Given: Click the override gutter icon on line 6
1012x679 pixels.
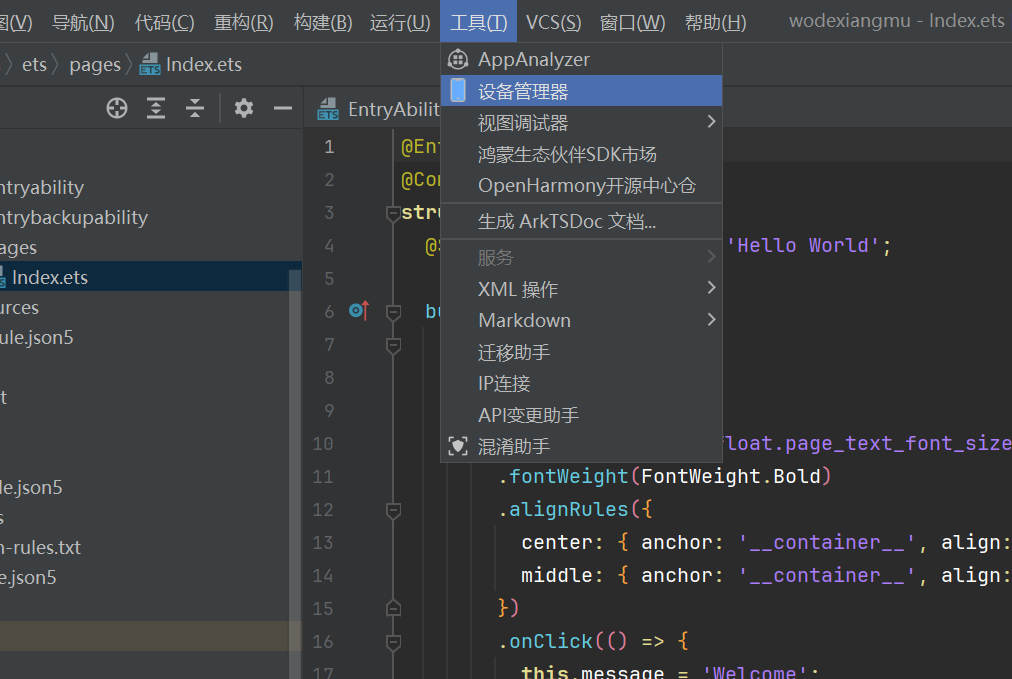Looking at the screenshot, I should point(359,311).
